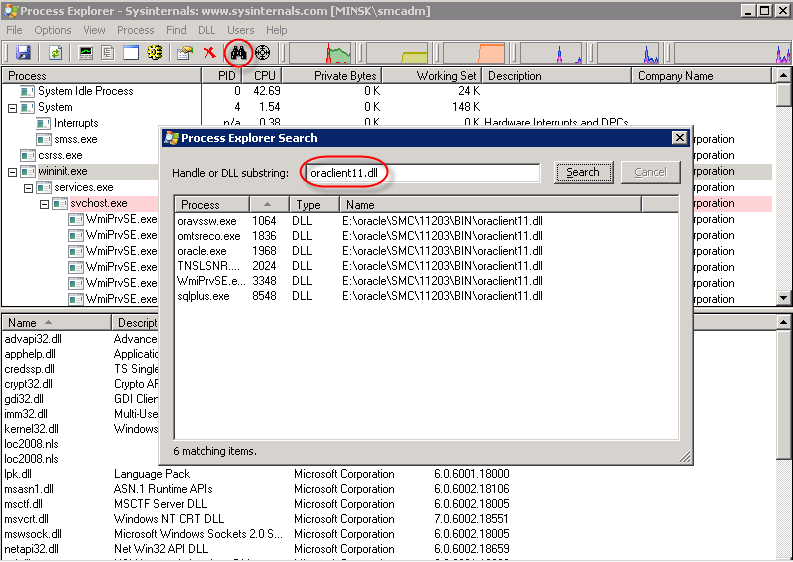Image resolution: width=793 pixels, height=562 pixels.
Task: Click the icon of System Idle Process row
Action: (x=27, y=91)
